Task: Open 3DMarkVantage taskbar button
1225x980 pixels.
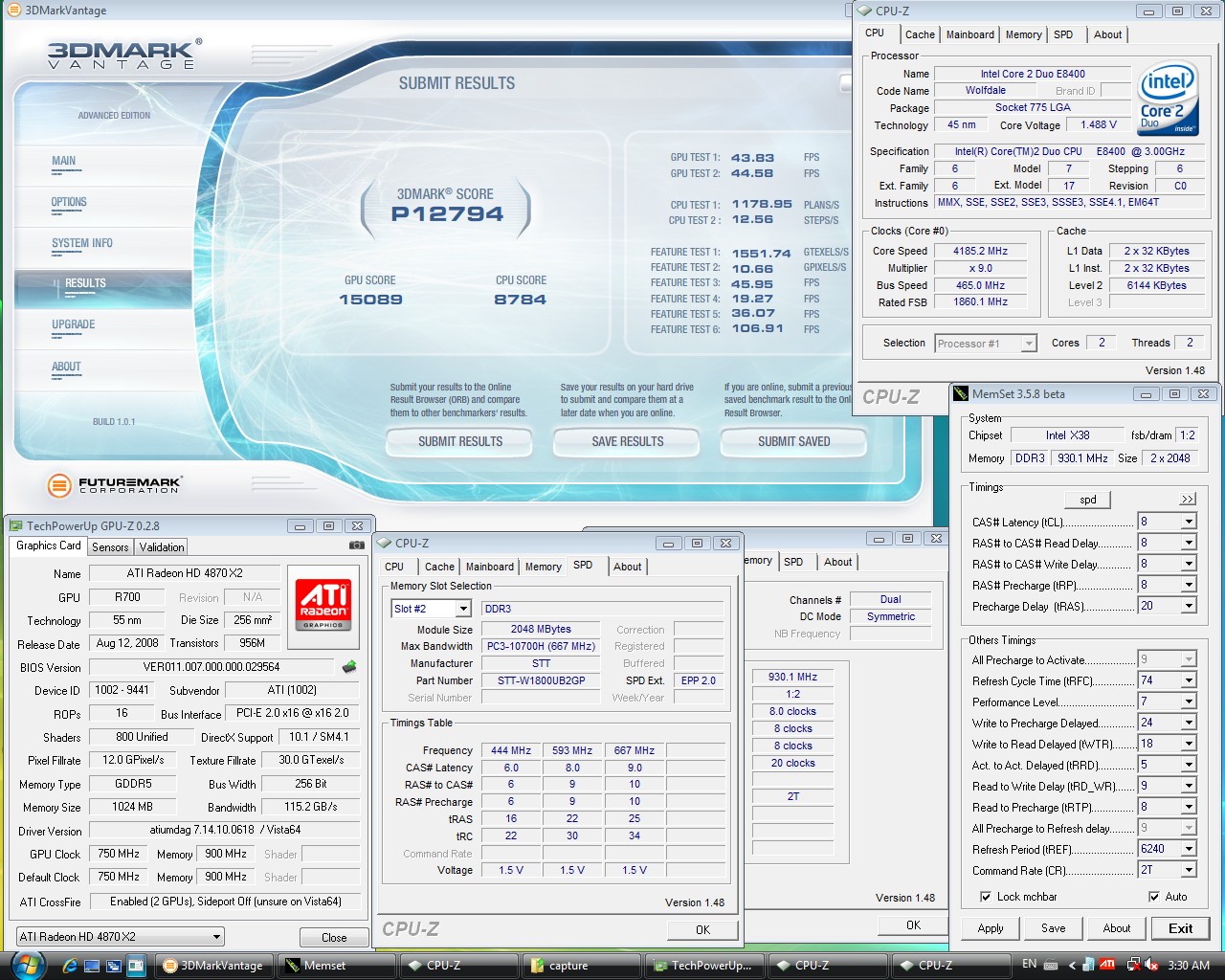Action: click(214, 966)
